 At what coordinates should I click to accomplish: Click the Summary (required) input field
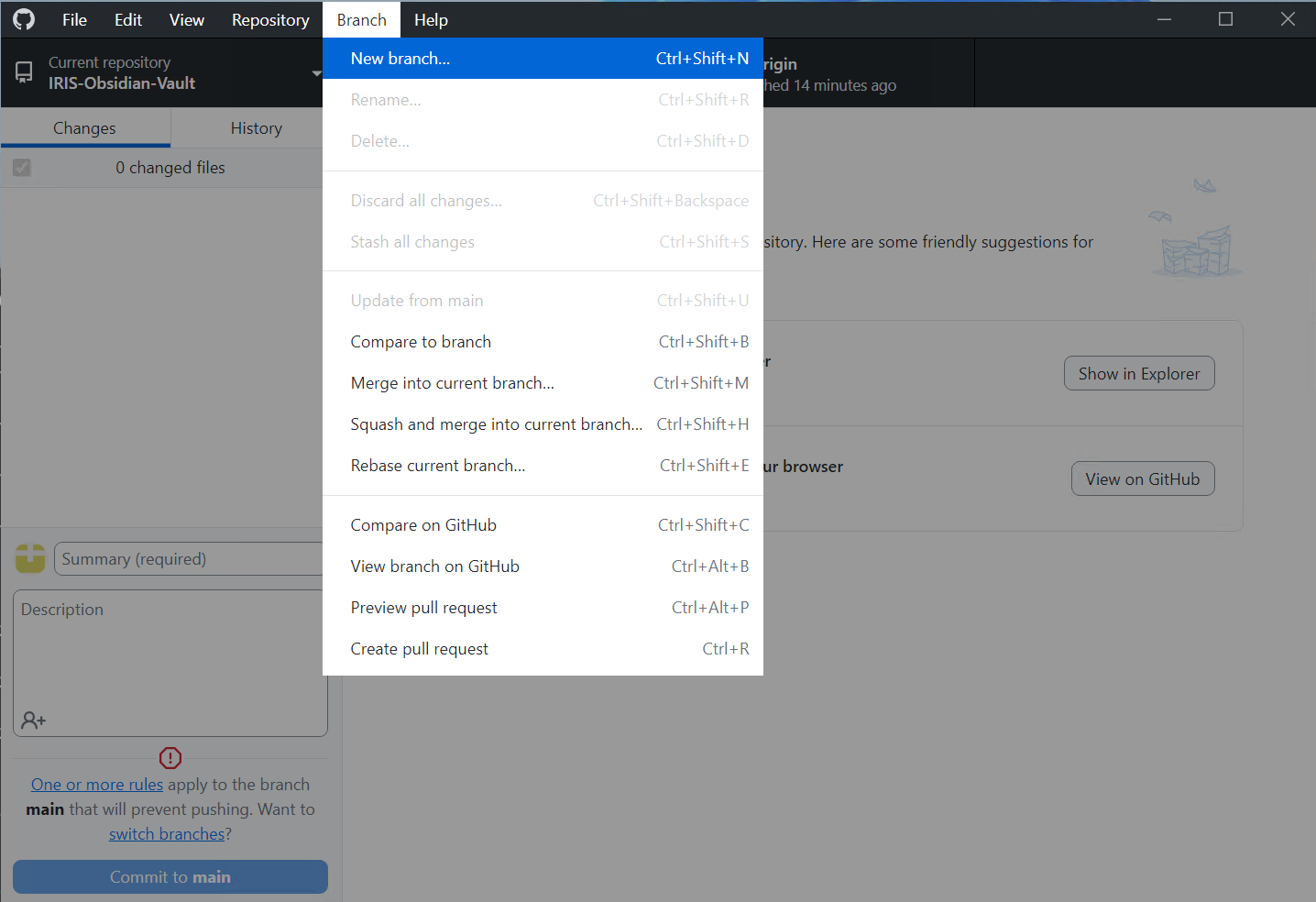[191, 559]
